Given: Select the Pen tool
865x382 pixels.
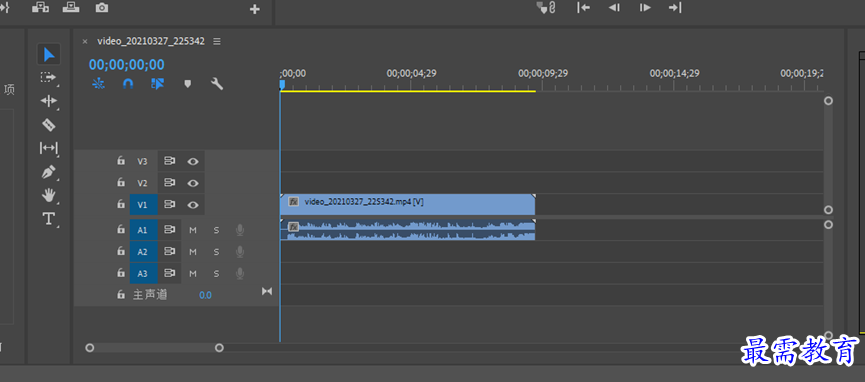Looking at the screenshot, I should [49, 172].
